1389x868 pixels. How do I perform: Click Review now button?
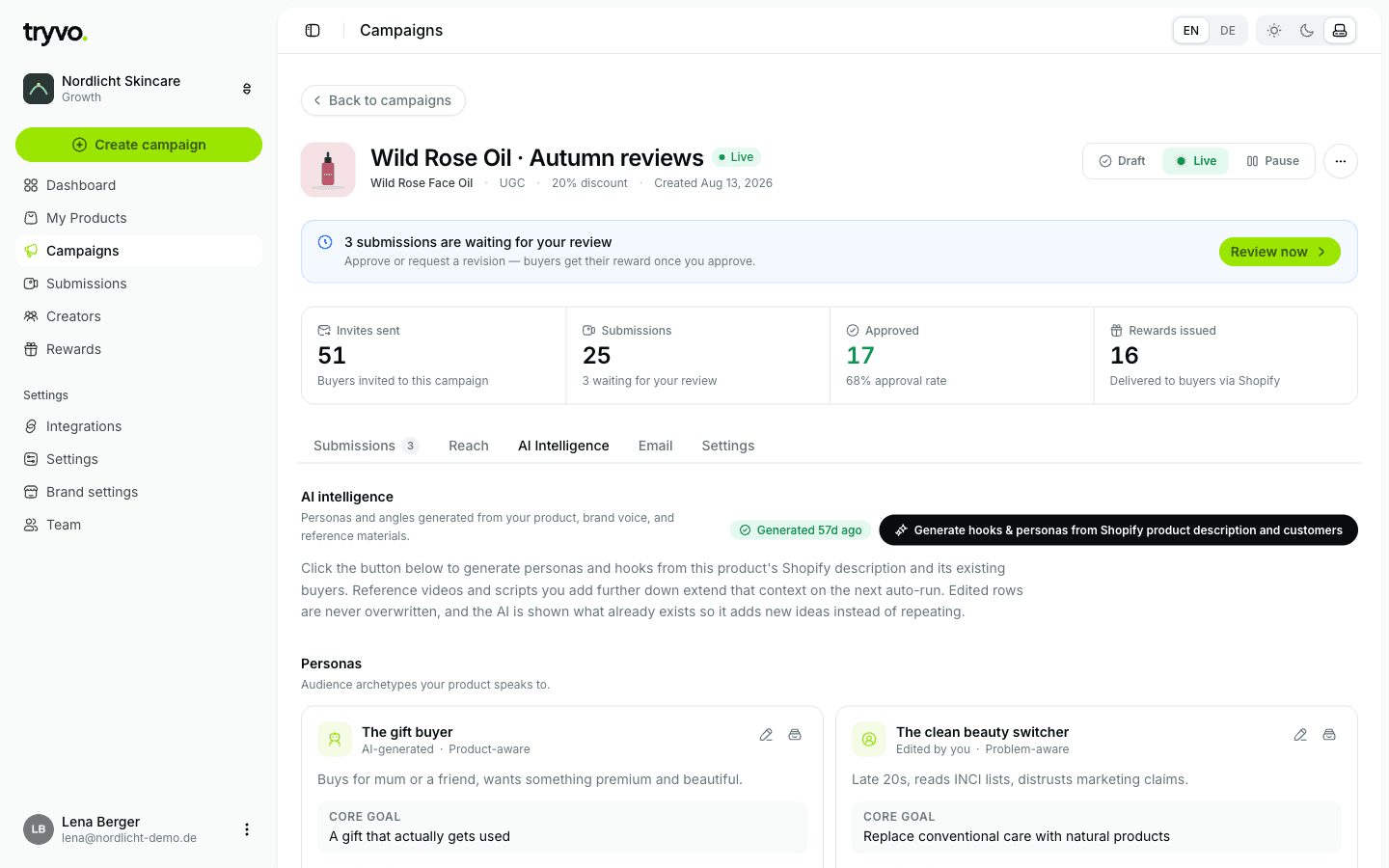pos(1279,252)
